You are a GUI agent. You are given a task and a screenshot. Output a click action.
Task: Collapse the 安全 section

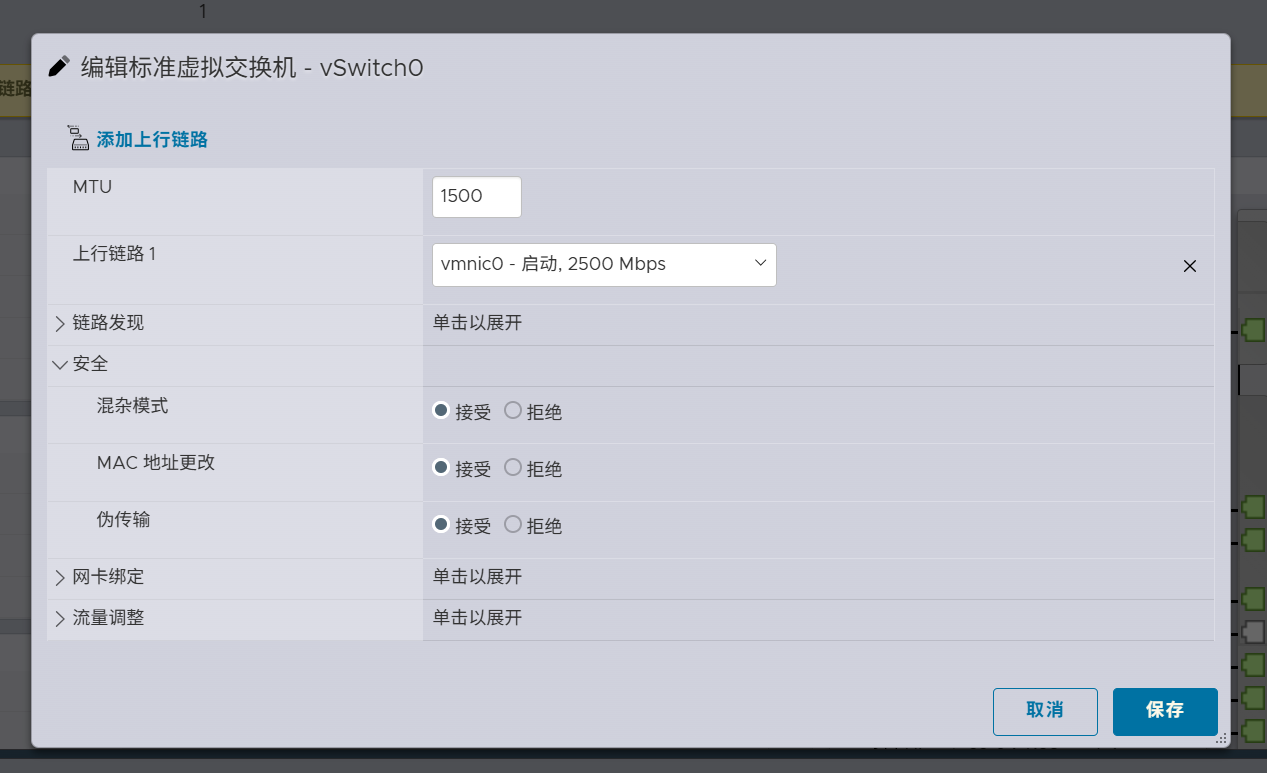(60, 363)
